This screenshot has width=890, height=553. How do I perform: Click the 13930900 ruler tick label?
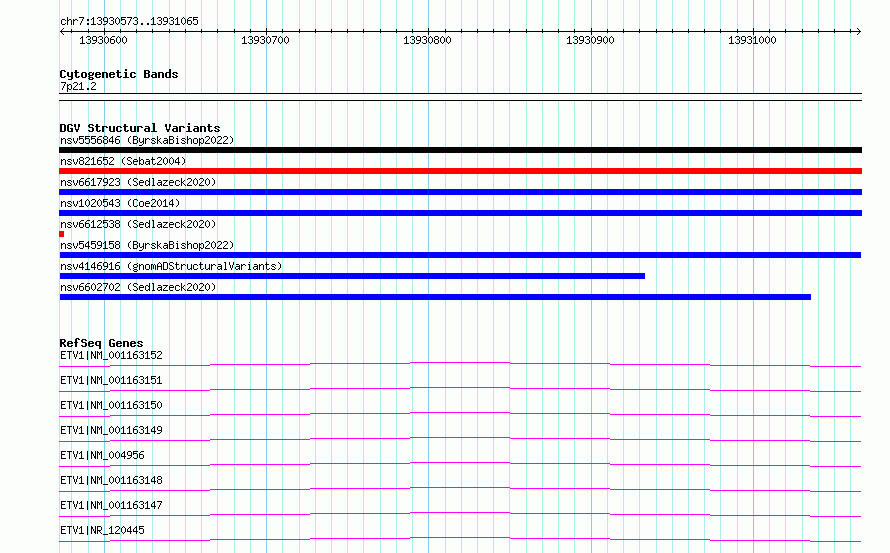(590, 40)
